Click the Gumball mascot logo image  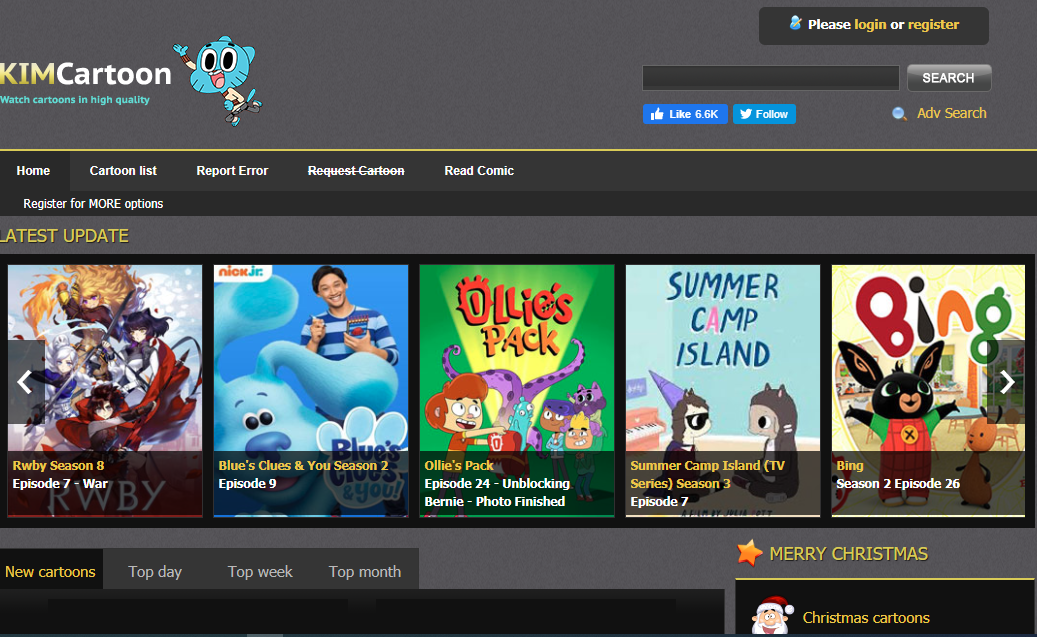tap(218, 80)
